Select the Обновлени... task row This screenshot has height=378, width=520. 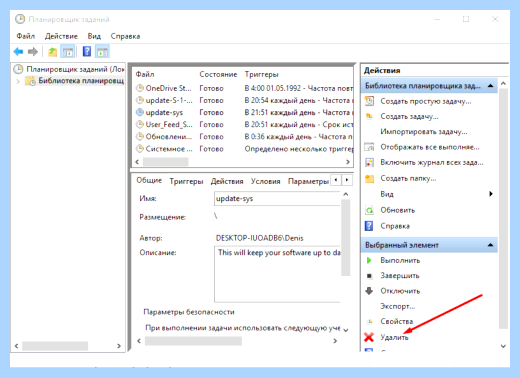coord(243,137)
